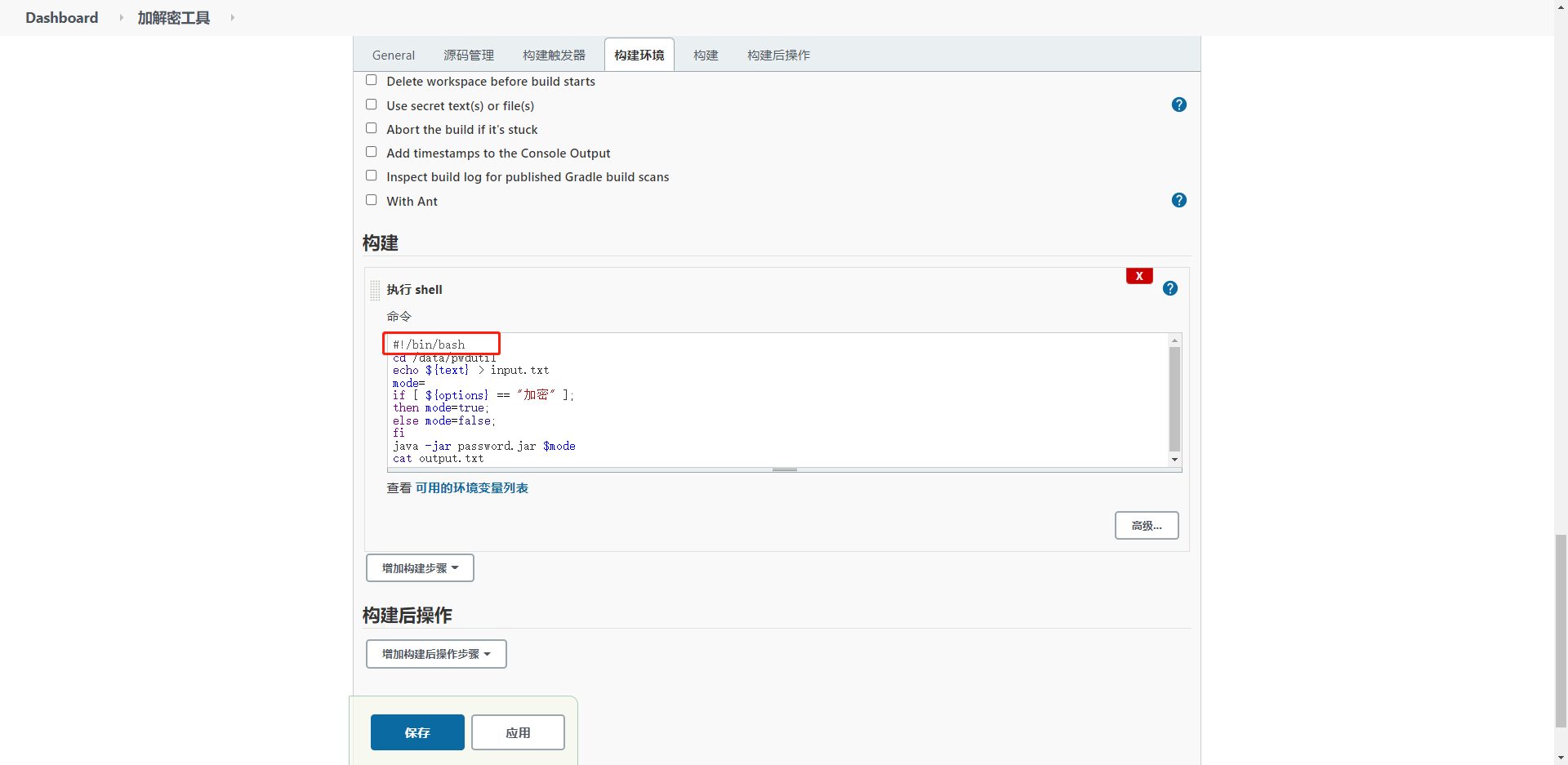Click the up arrow of the page scrollbar
1568x765 pixels.
pos(1561,7)
